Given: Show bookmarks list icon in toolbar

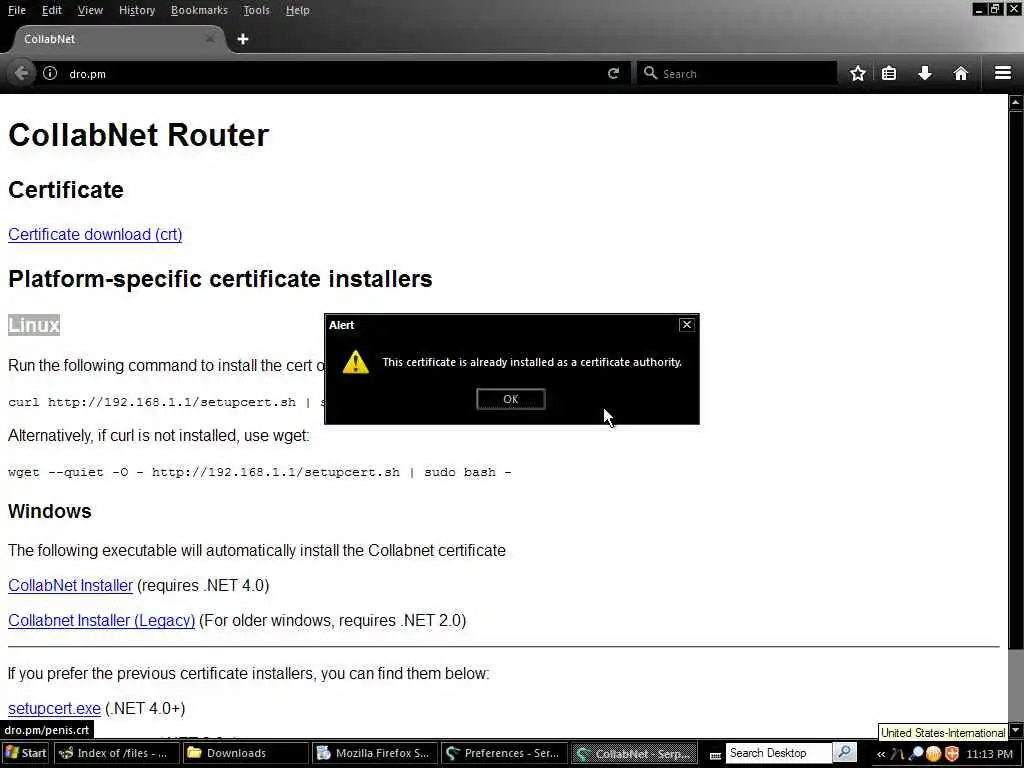Looking at the screenshot, I should (889, 73).
